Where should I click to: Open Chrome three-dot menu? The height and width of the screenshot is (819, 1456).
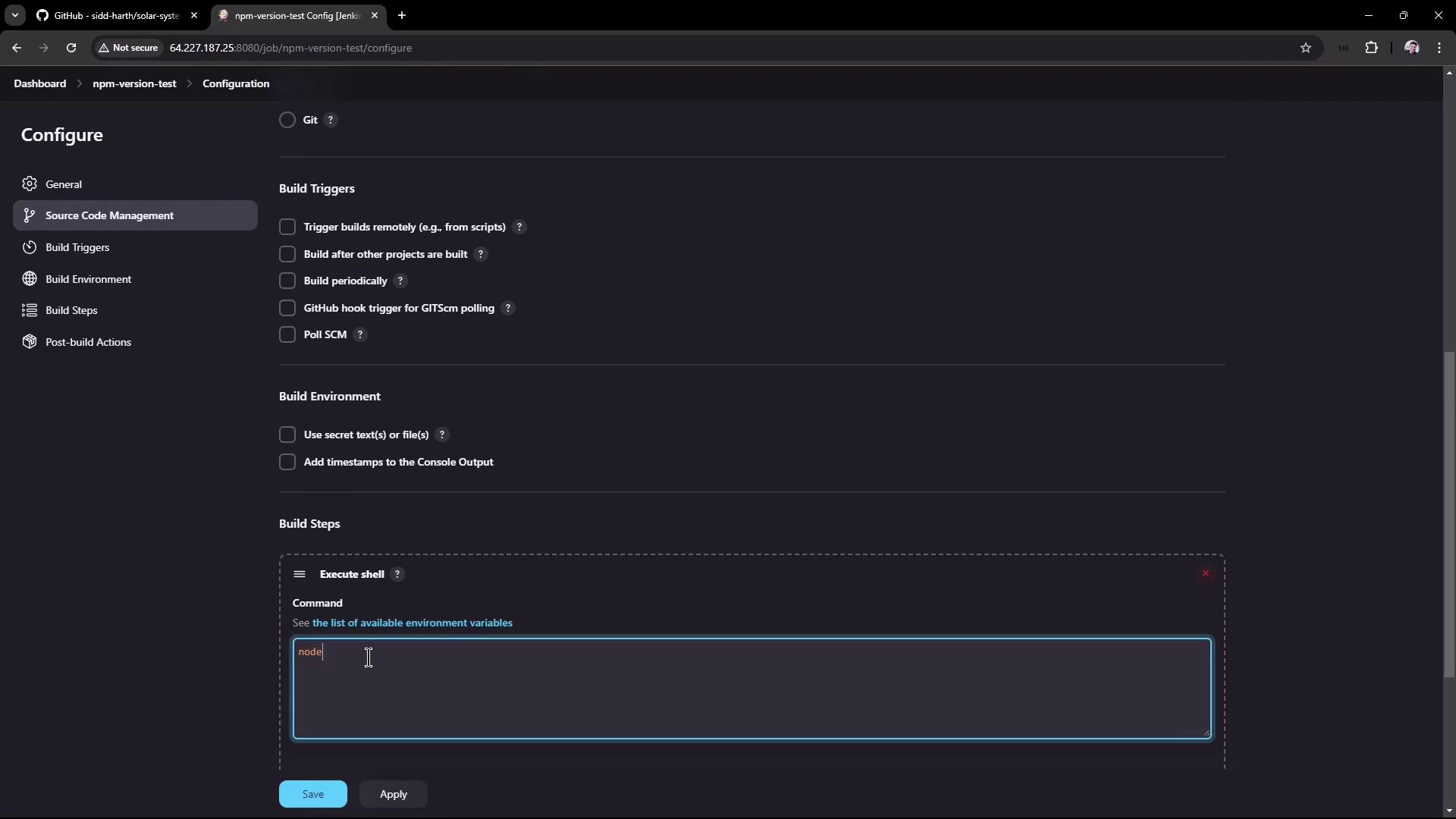tap(1439, 48)
